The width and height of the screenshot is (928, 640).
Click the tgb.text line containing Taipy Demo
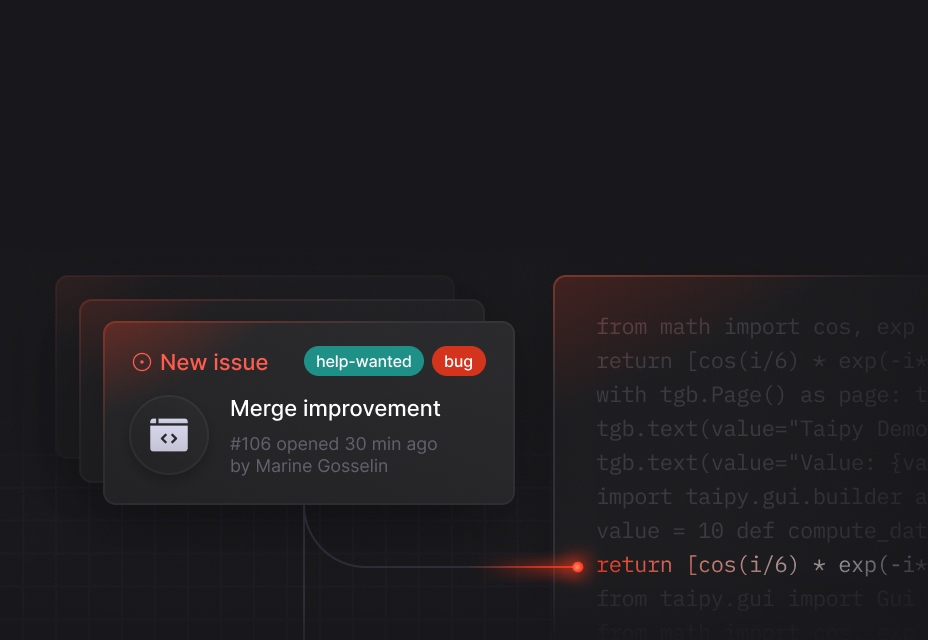(x=760, y=429)
